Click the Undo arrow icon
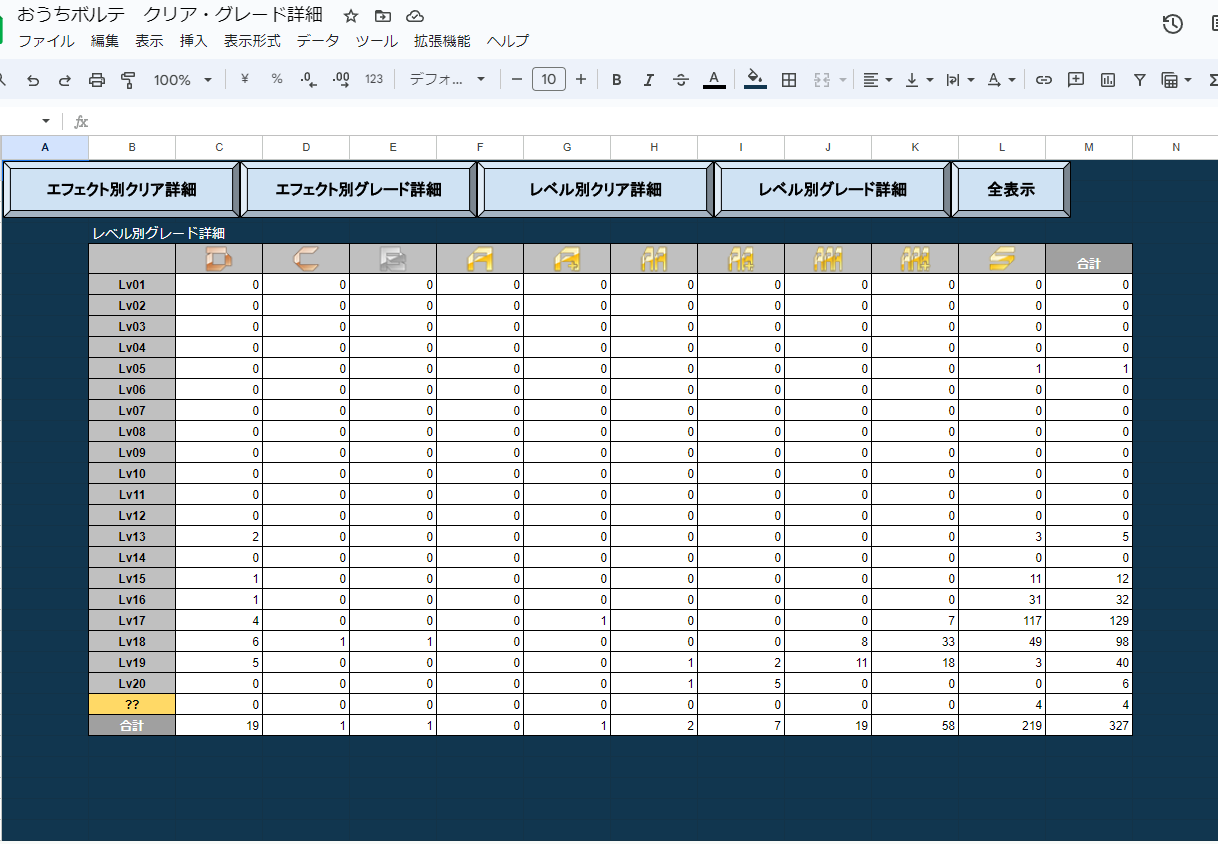The image size is (1218, 844). click(33, 80)
